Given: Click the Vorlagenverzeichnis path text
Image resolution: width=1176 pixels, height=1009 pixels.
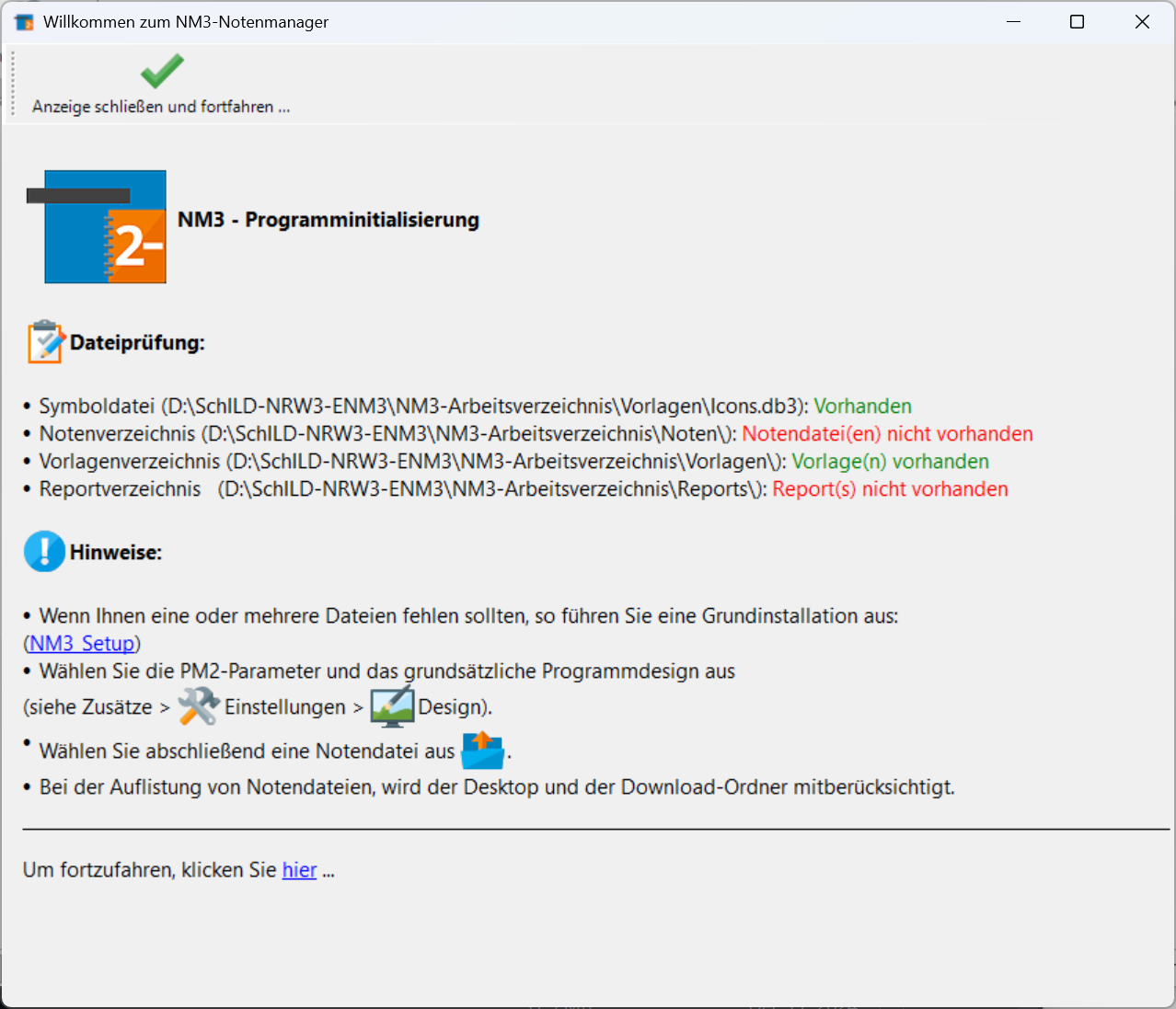Looking at the screenshot, I should [504, 462].
